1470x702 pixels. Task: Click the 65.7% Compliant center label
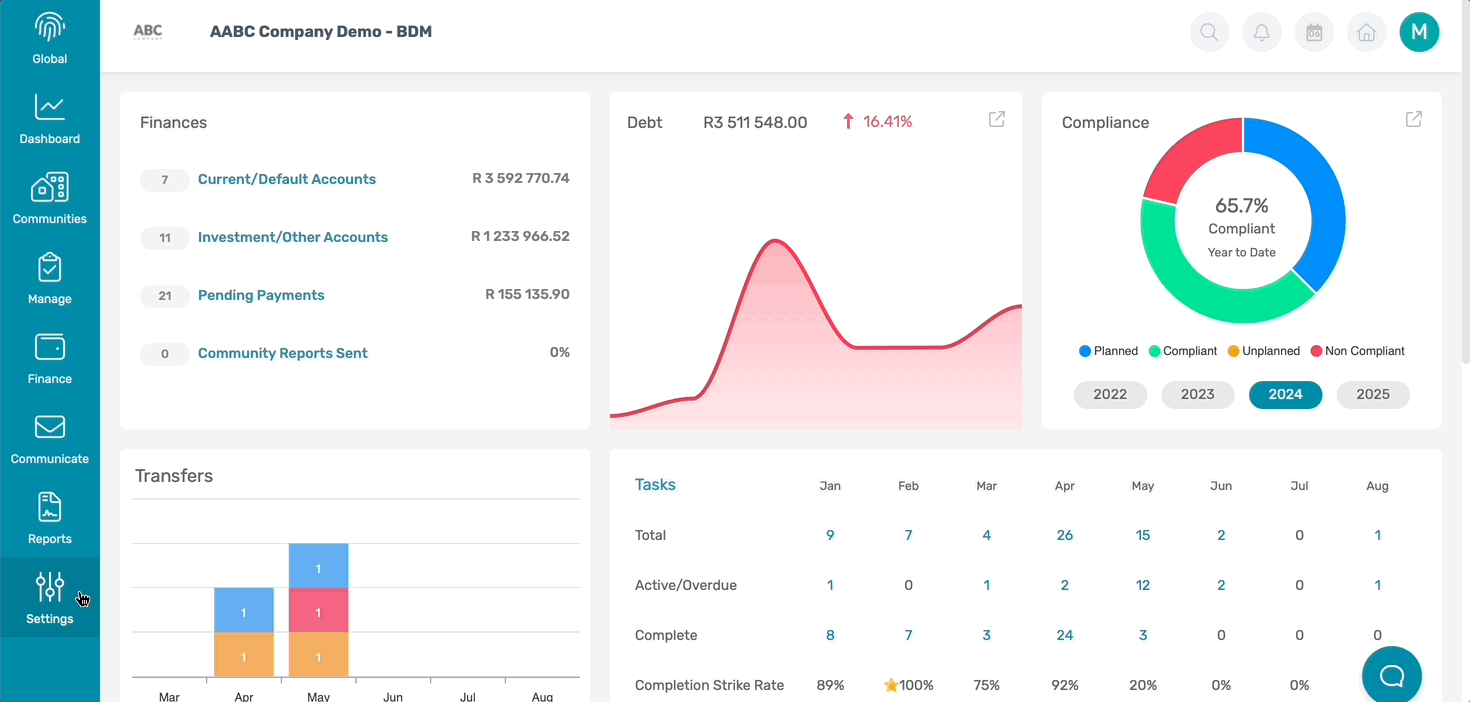click(x=1242, y=215)
